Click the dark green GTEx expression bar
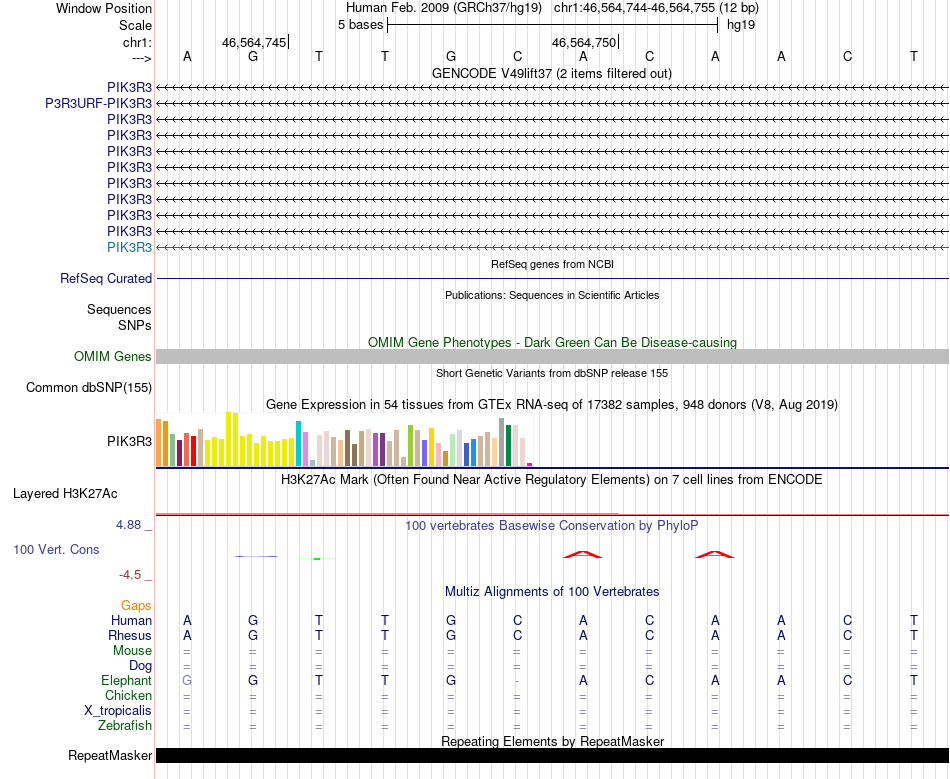Viewport: 950px width, 779px height. pos(509,445)
